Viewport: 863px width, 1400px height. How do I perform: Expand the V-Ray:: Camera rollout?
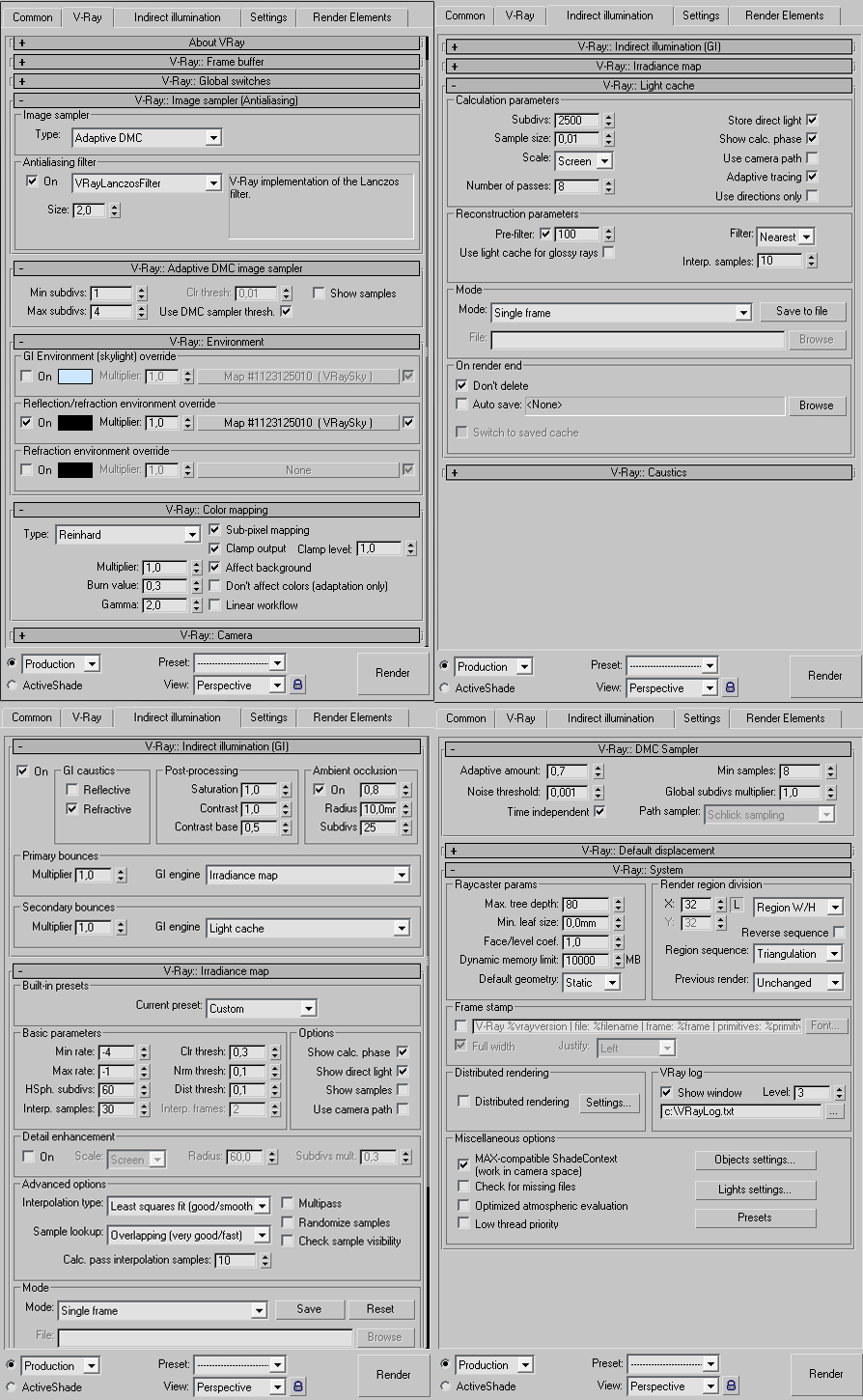pos(216,635)
